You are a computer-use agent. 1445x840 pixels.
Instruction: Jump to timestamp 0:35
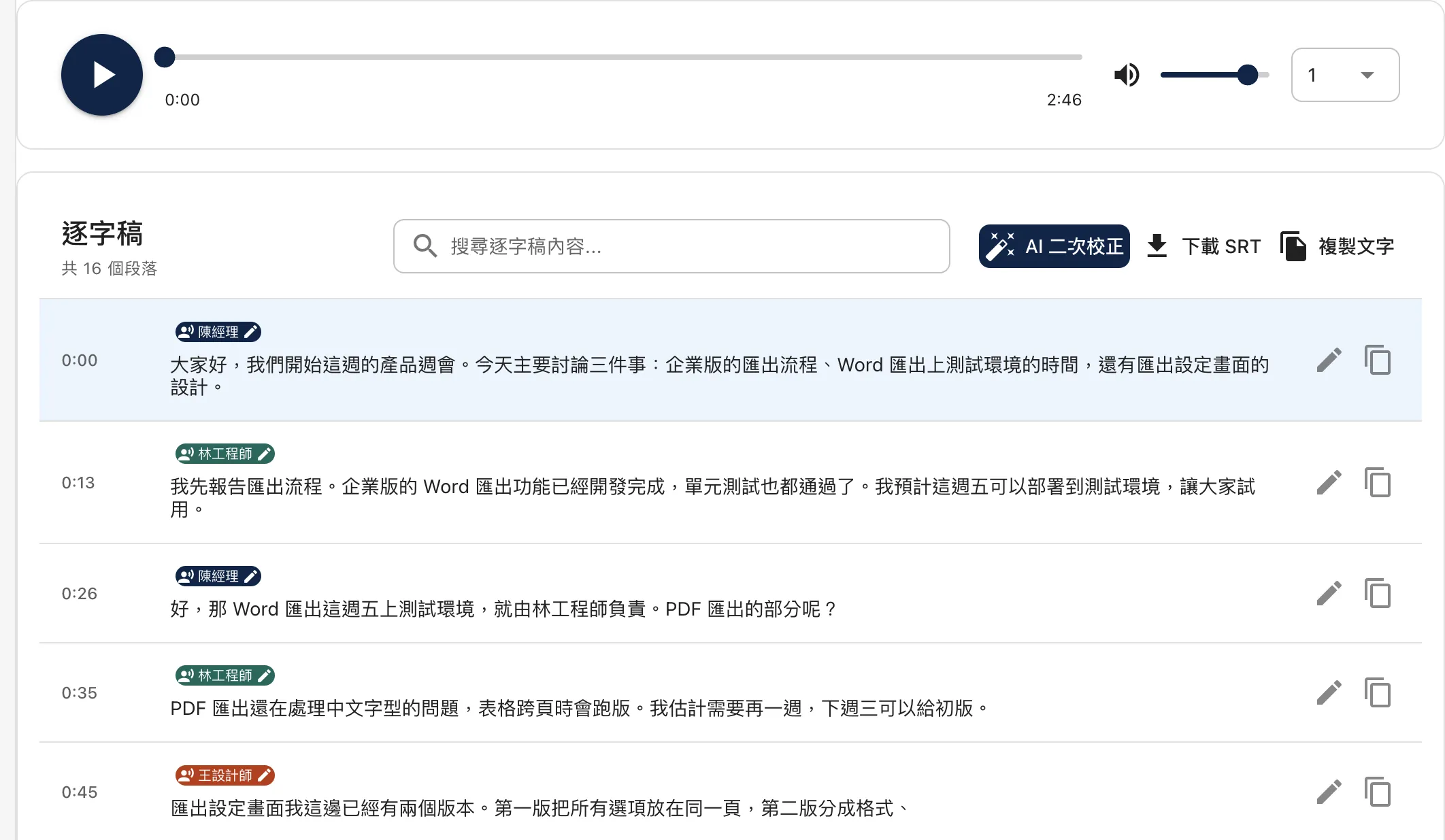click(79, 693)
